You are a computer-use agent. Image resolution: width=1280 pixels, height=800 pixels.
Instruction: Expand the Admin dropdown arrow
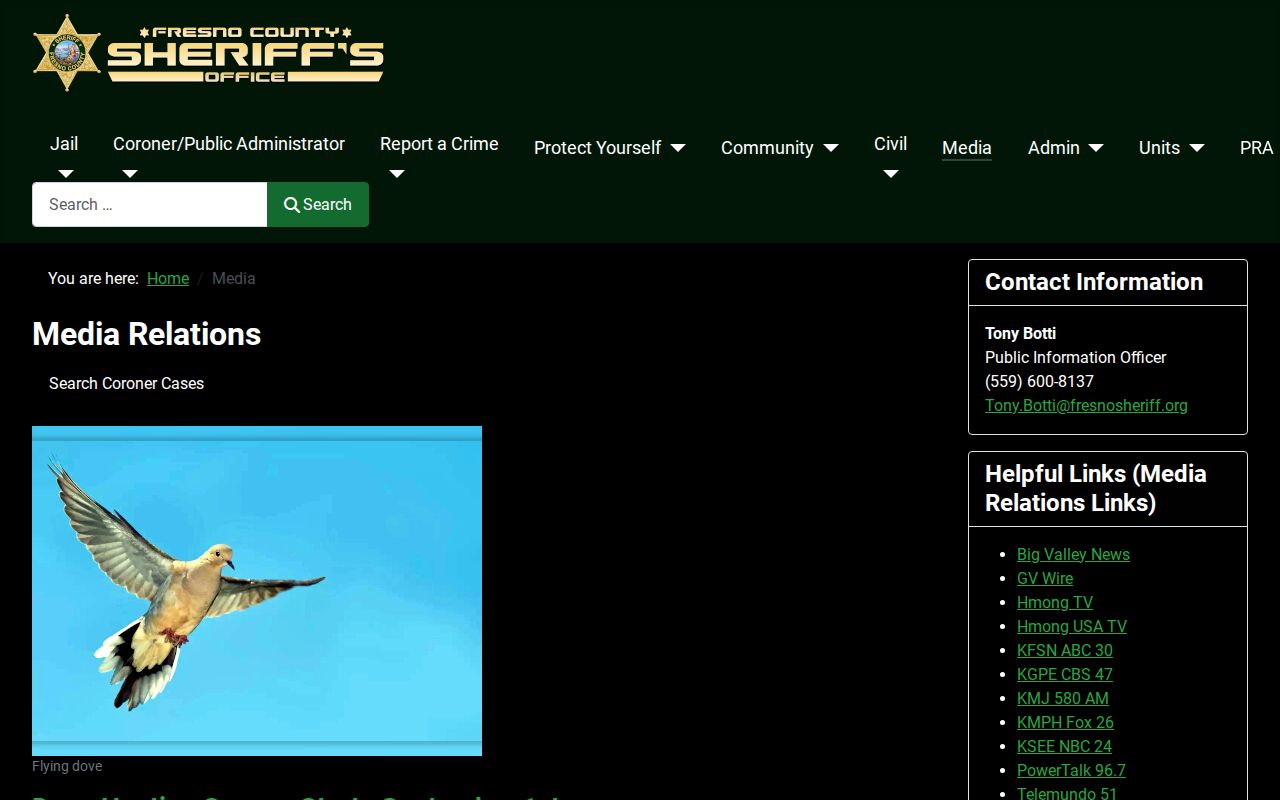(x=1095, y=148)
